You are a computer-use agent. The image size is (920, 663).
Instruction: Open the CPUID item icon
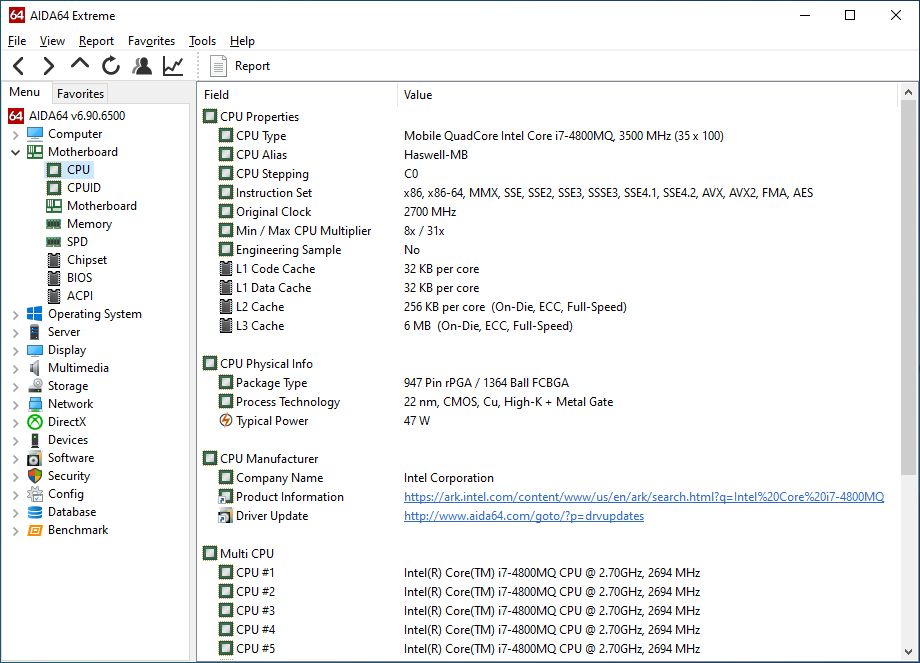point(53,188)
